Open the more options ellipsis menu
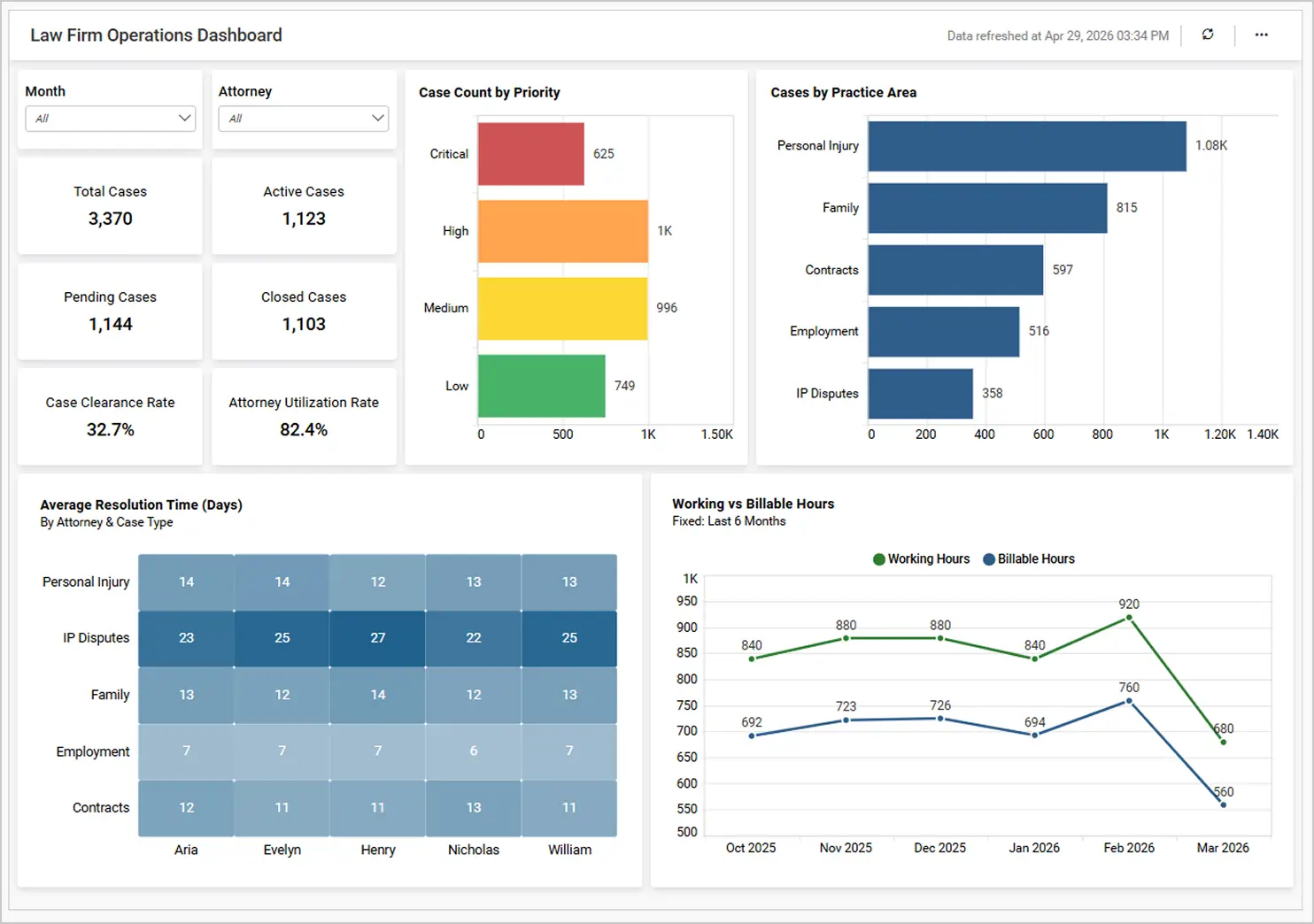Viewport: 1314px width, 924px height. 1262,35
